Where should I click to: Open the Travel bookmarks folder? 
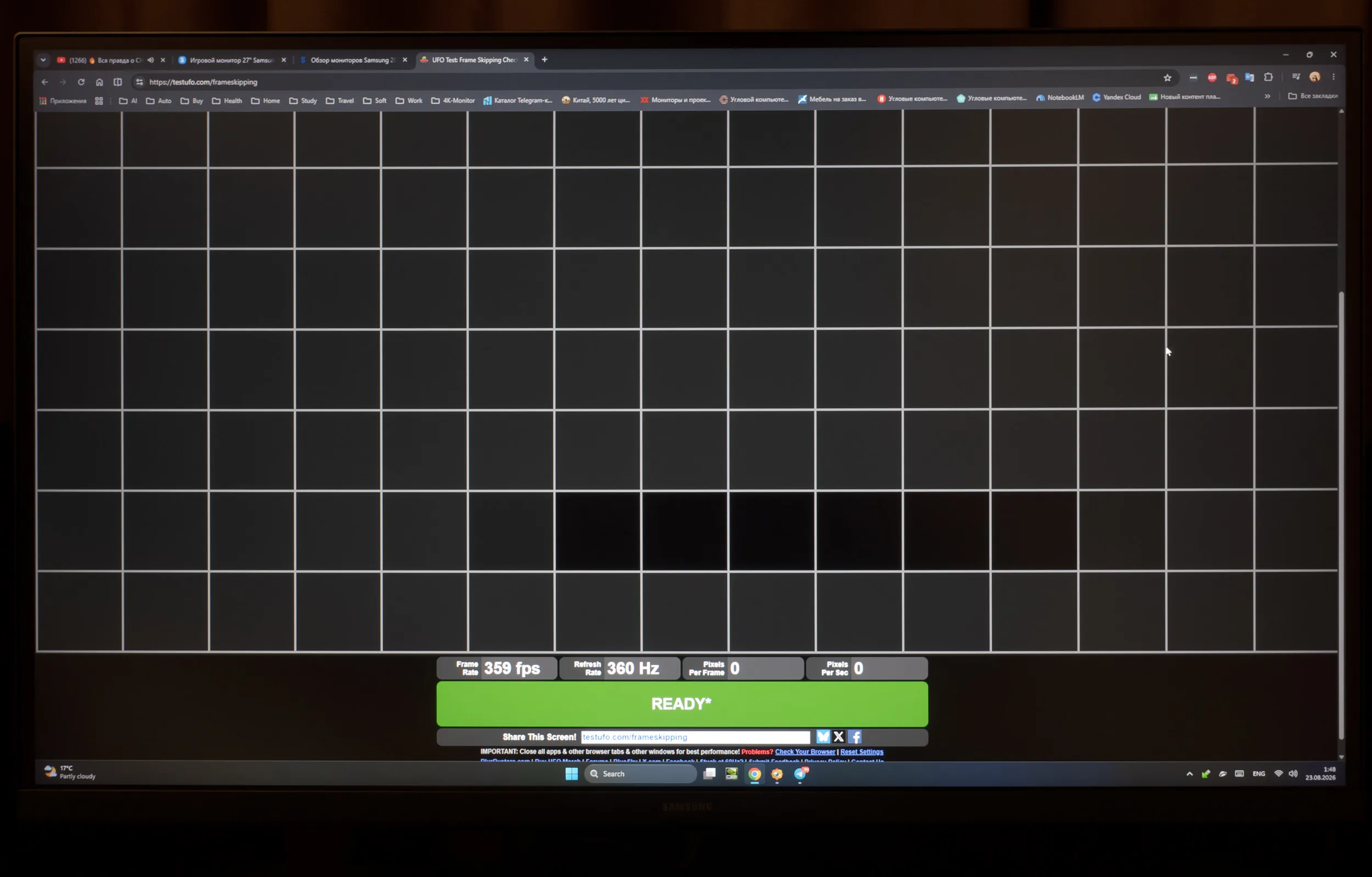(x=340, y=101)
